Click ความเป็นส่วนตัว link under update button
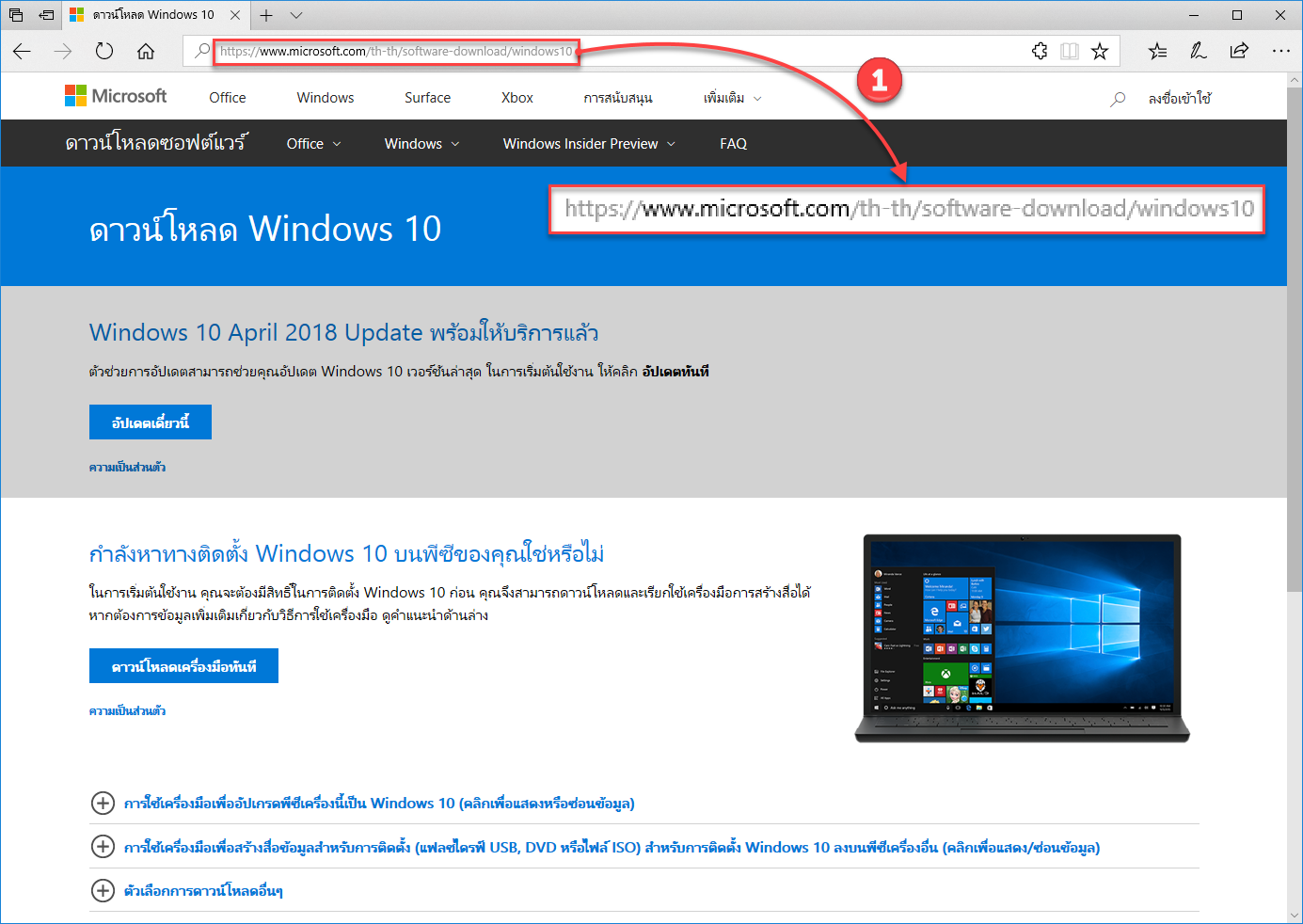Image resolution: width=1303 pixels, height=924 pixels. (127, 468)
